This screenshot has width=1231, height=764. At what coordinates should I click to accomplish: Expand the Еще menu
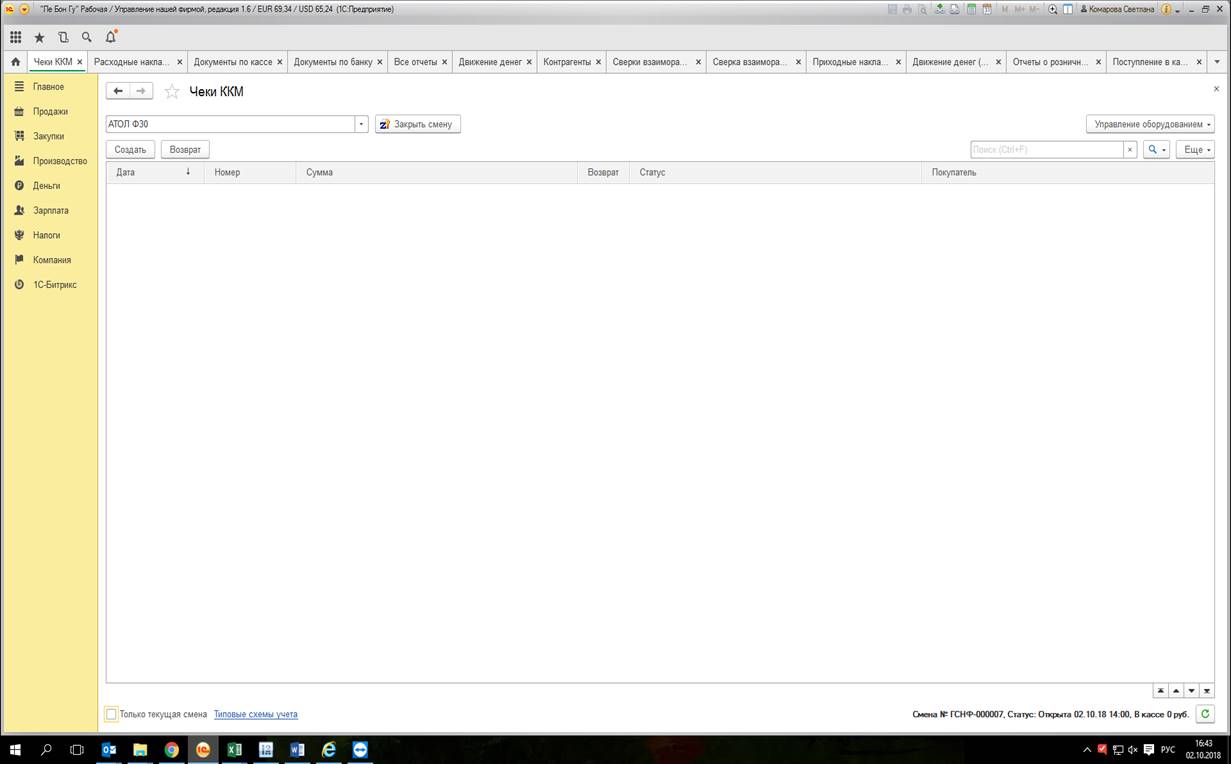(x=1196, y=150)
